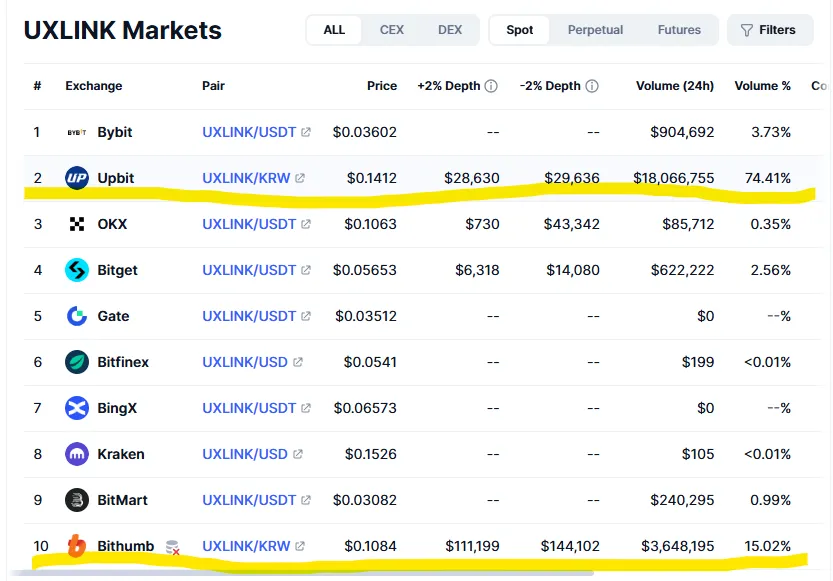Click the +2% Depth info icon
The width and height of the screenshot is (833, 581).
(491, 86)
